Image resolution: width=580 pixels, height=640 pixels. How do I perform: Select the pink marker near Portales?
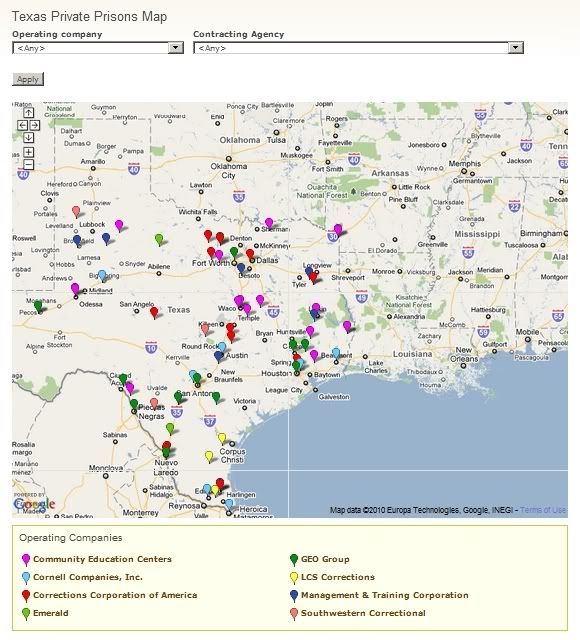click(x=76, y=211)
